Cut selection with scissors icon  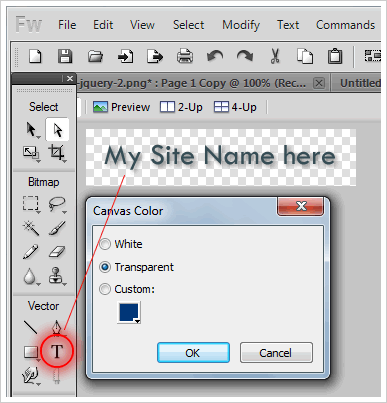pos(275,56)
